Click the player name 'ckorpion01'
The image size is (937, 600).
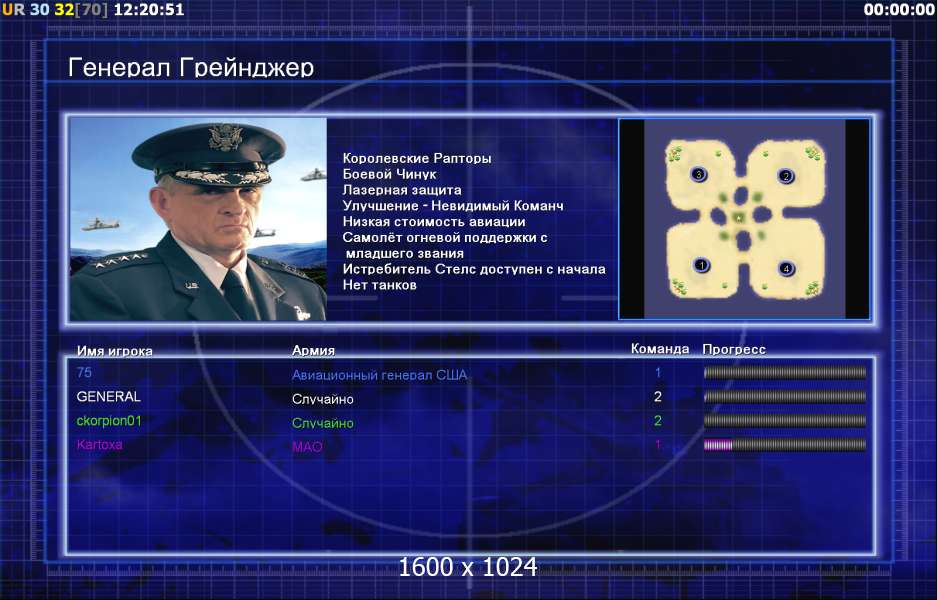point(109,420)
